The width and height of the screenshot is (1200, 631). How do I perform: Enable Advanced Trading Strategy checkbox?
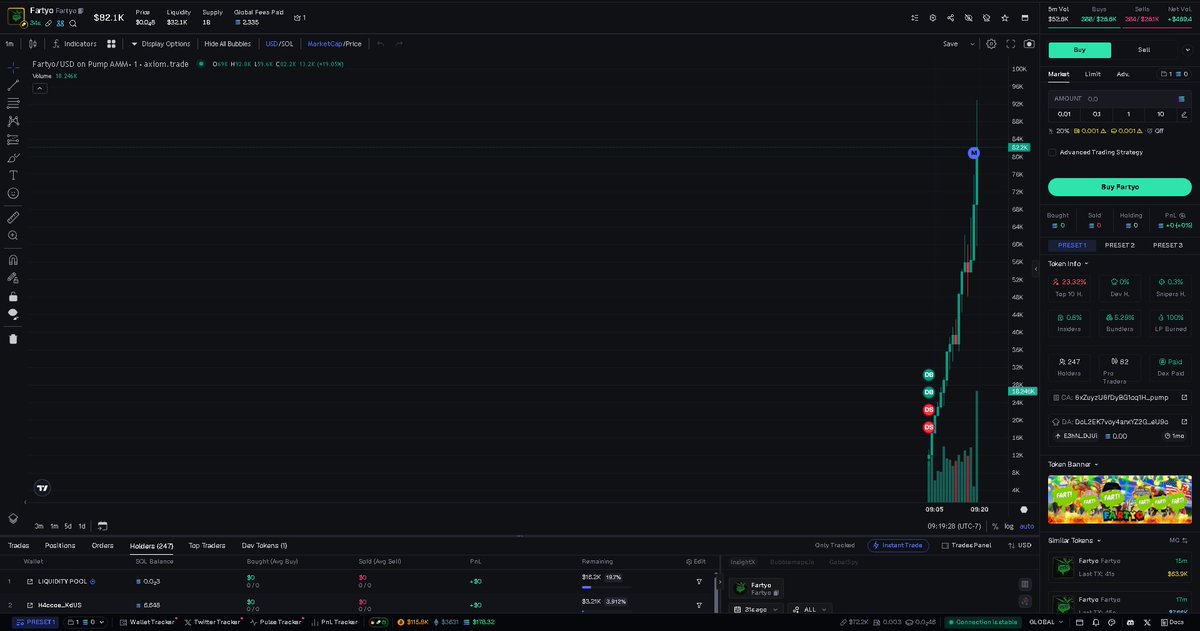[1052, 152]
